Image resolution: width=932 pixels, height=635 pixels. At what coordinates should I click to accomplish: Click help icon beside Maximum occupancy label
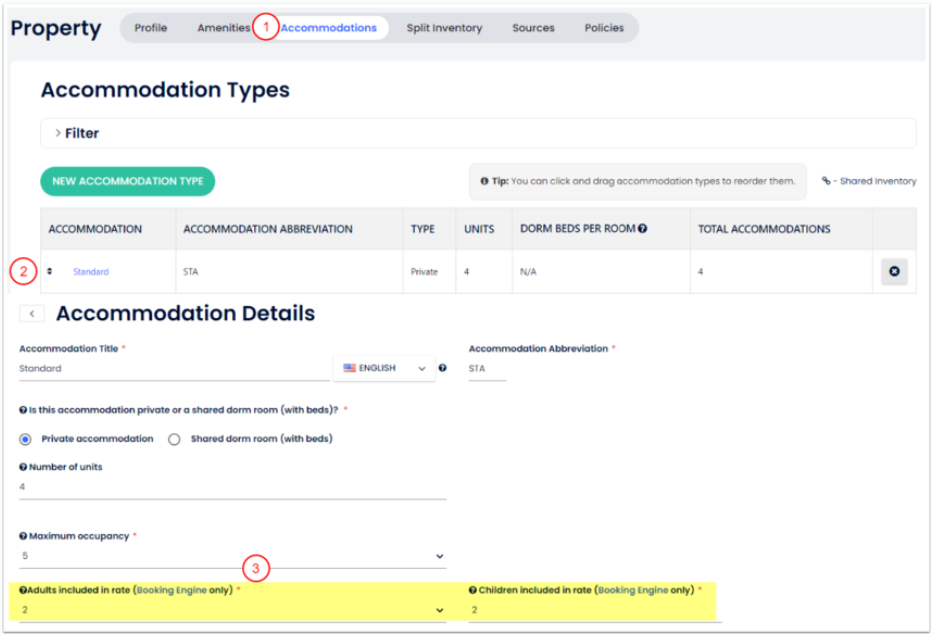[x=23, y=536]
